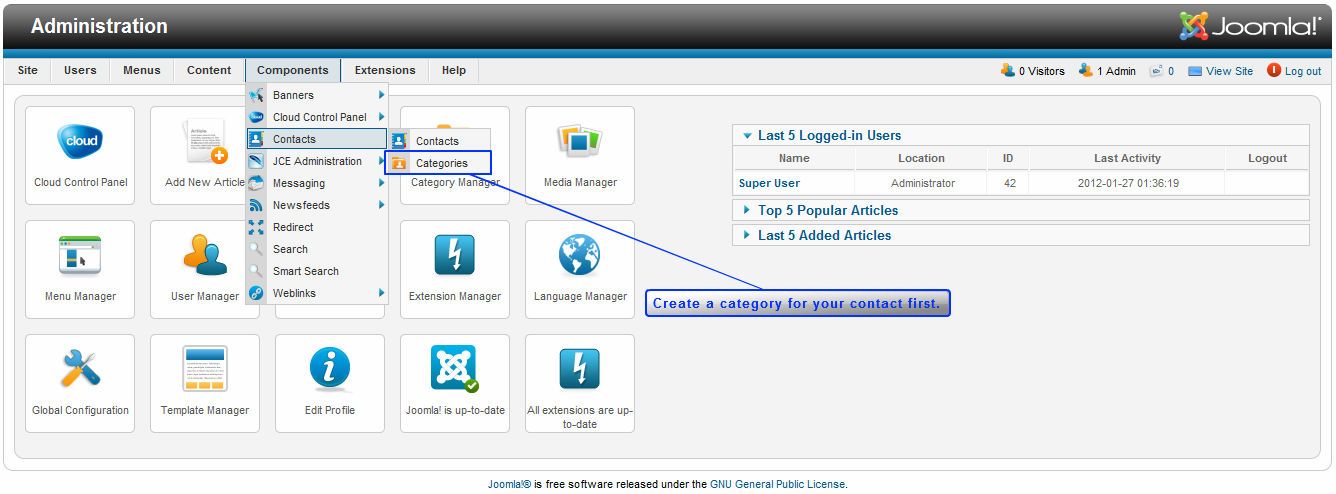Screen dimensions: 1336x494
Task: Click the Redirect menu icon
Action: coord(256,227)
